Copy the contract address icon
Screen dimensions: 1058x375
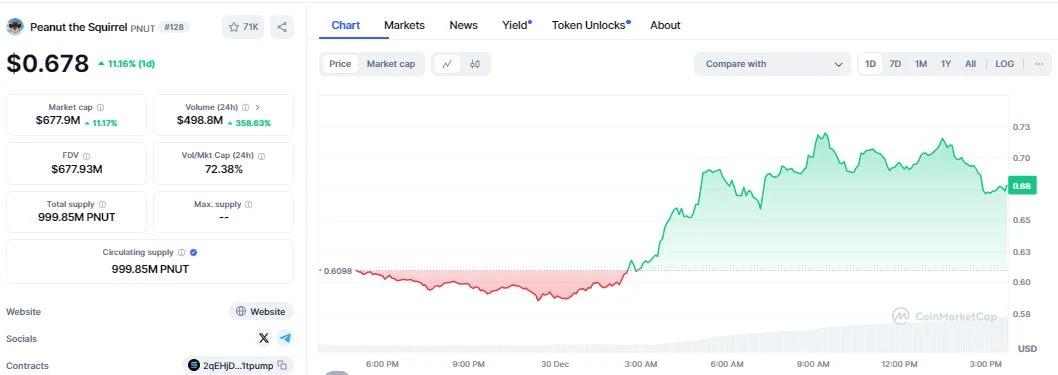(x=282, y=365)
